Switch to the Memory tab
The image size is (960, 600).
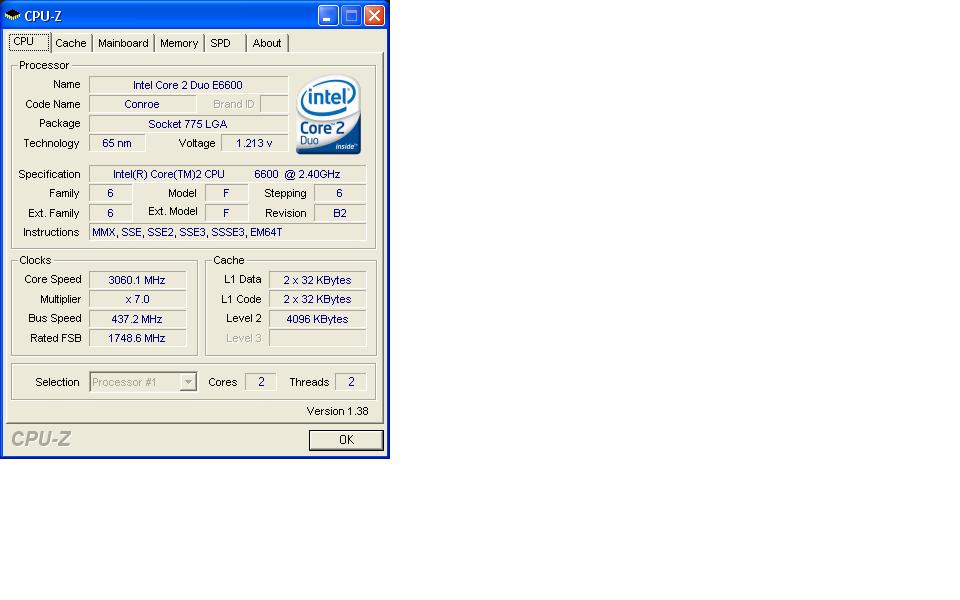(x=179, y=43)
